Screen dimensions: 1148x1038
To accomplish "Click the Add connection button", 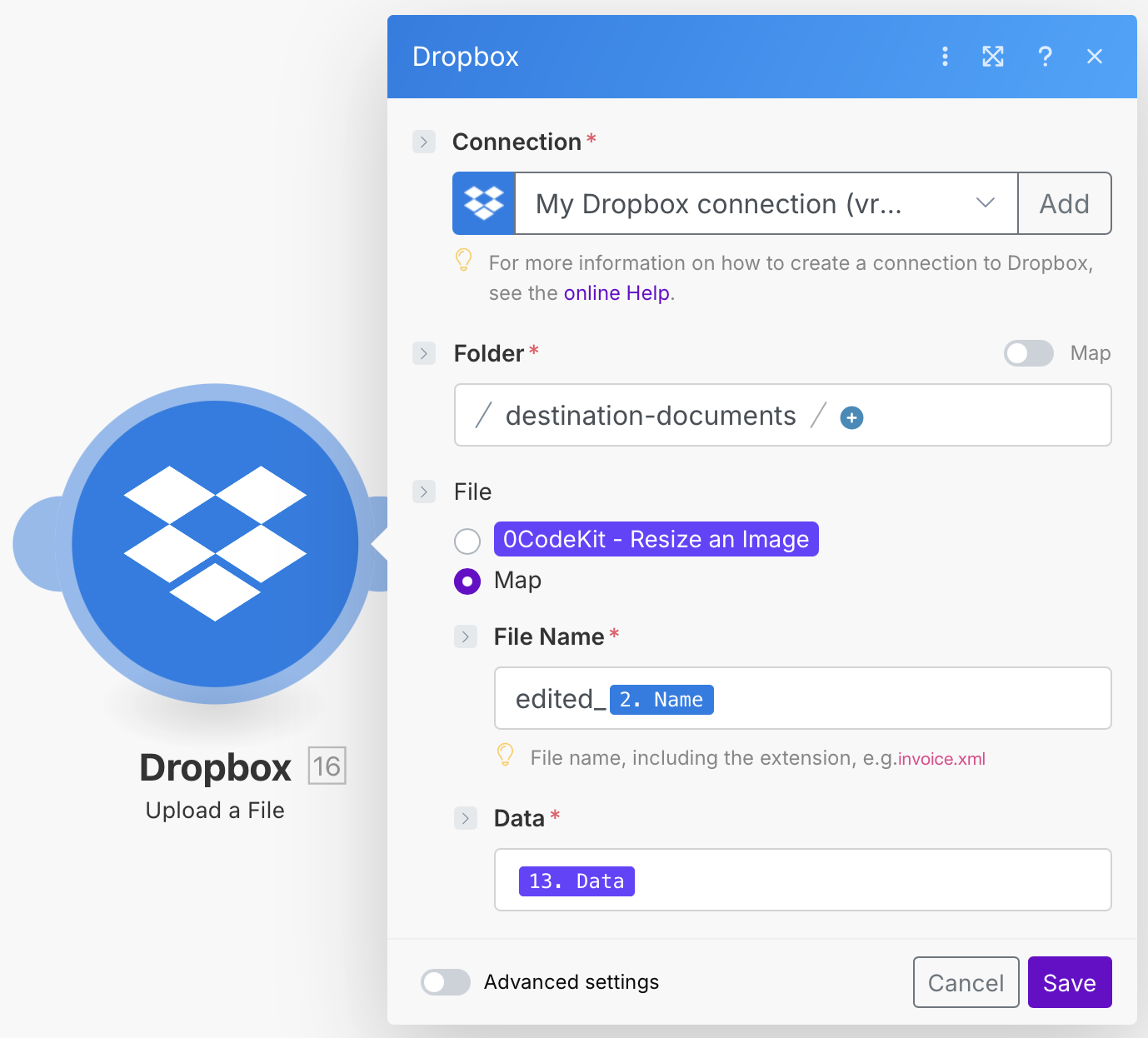I will [1065, 203].
